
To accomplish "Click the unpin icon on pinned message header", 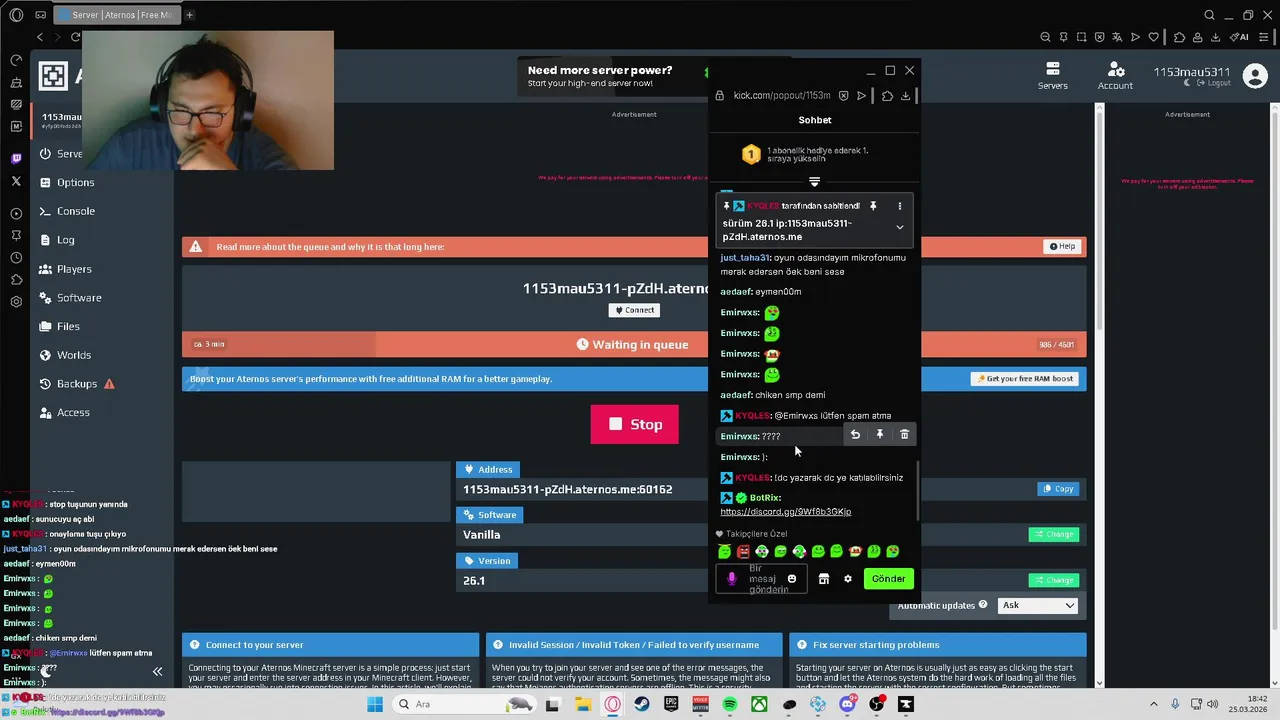I will pos(873,206).
